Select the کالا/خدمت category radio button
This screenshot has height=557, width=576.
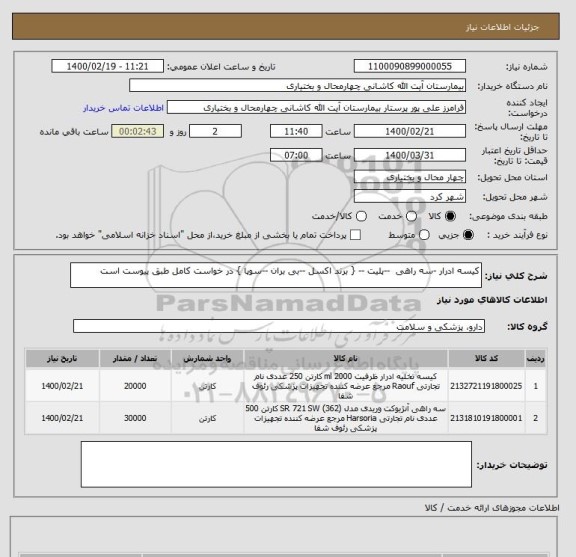361,216
